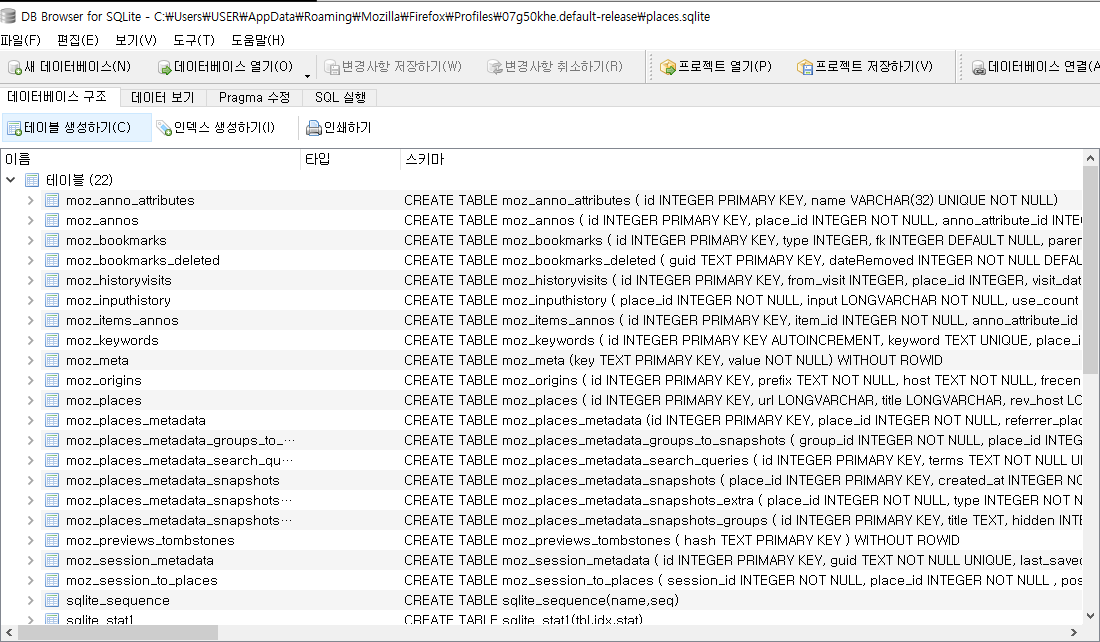1100x642 pixels.
Task: Open the 도움말(H) menu
Action: [x=258, y=40]
